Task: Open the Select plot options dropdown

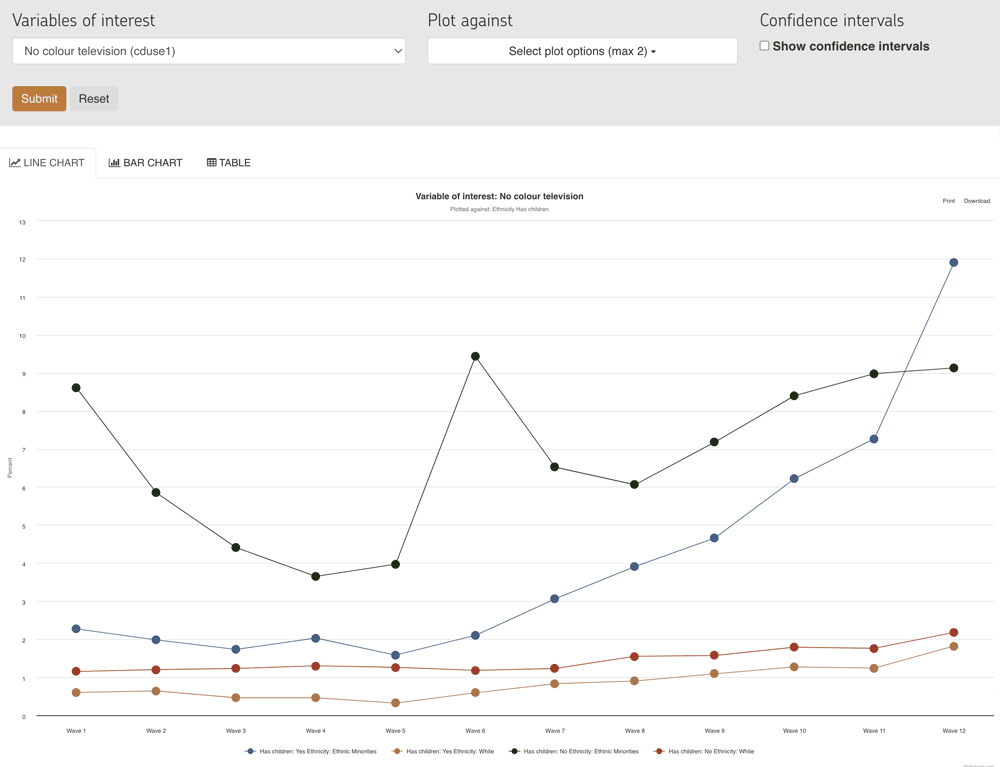Action: [582, 50]
